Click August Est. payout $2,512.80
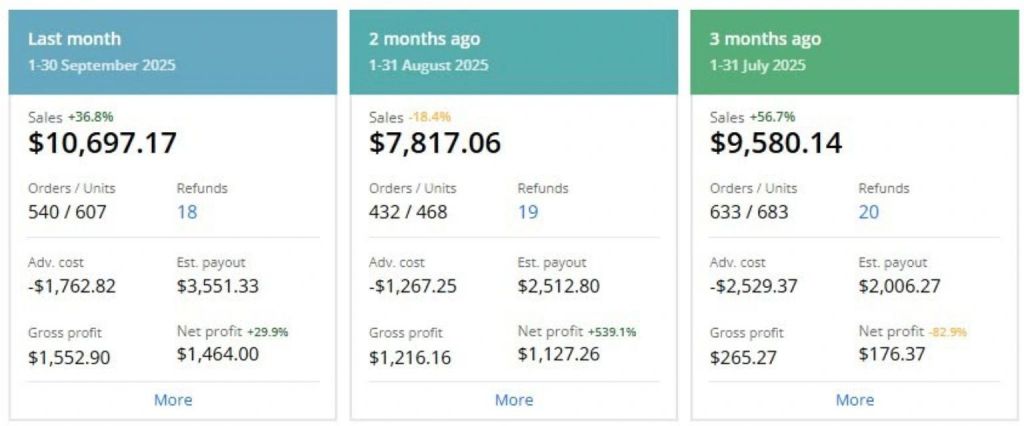Viewport: 1024px width, 426px height. 559,286
